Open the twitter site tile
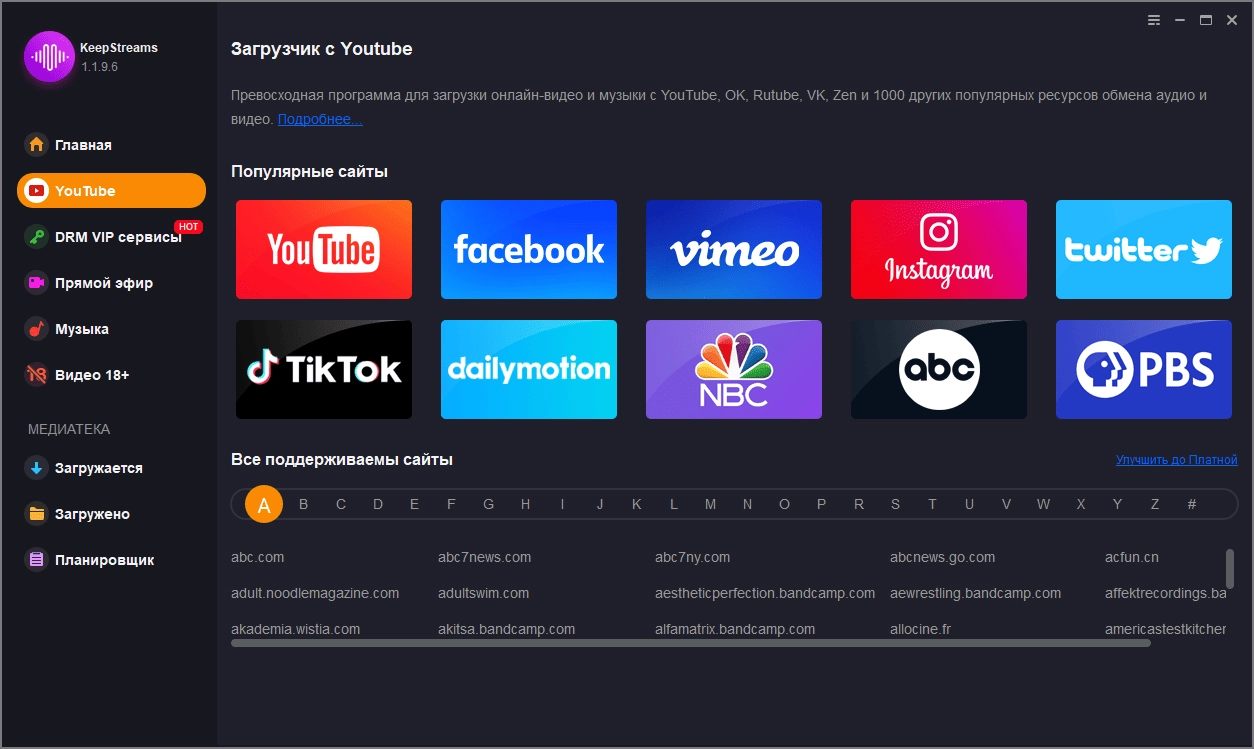The image size is (1254, 749). 1144,250
